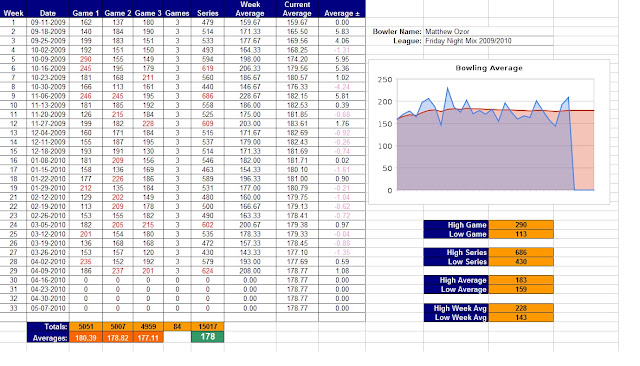Select week 9 series score 686
Image resolution: width=640 pixels, height=366 pixels.
coord(207,96)
